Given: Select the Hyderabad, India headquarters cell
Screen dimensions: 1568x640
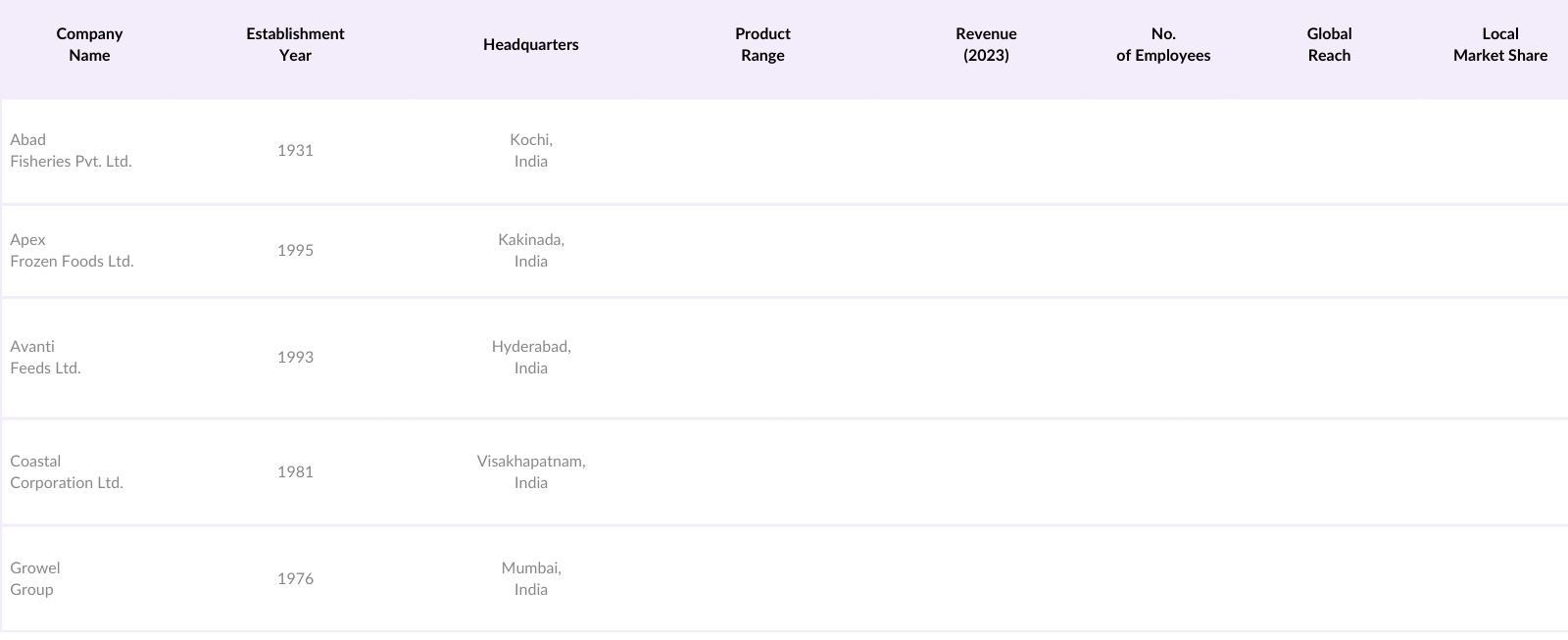Looking at the screenshot, I should [x=531, y=358].
